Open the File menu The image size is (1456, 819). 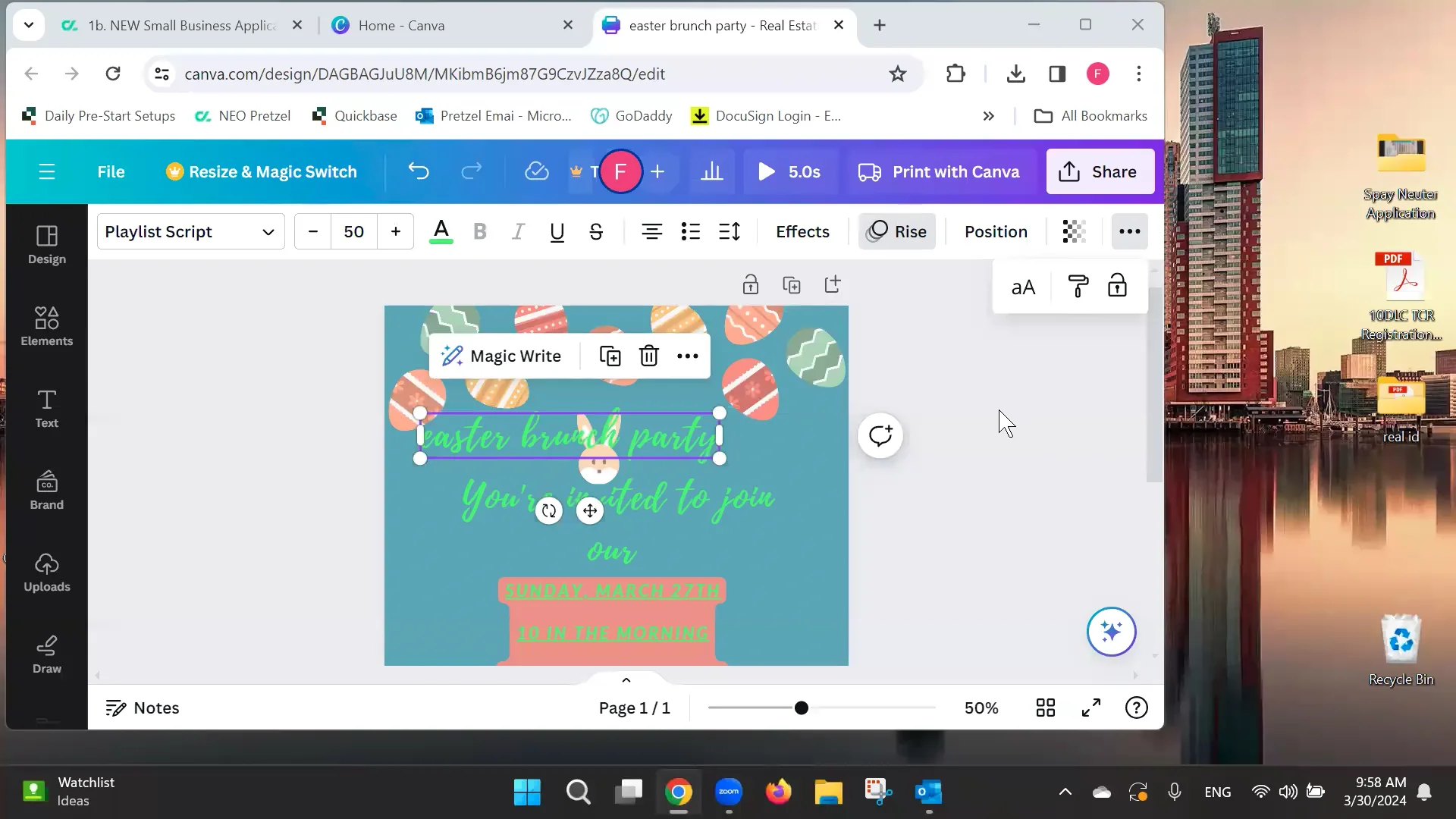coord(111,171)
